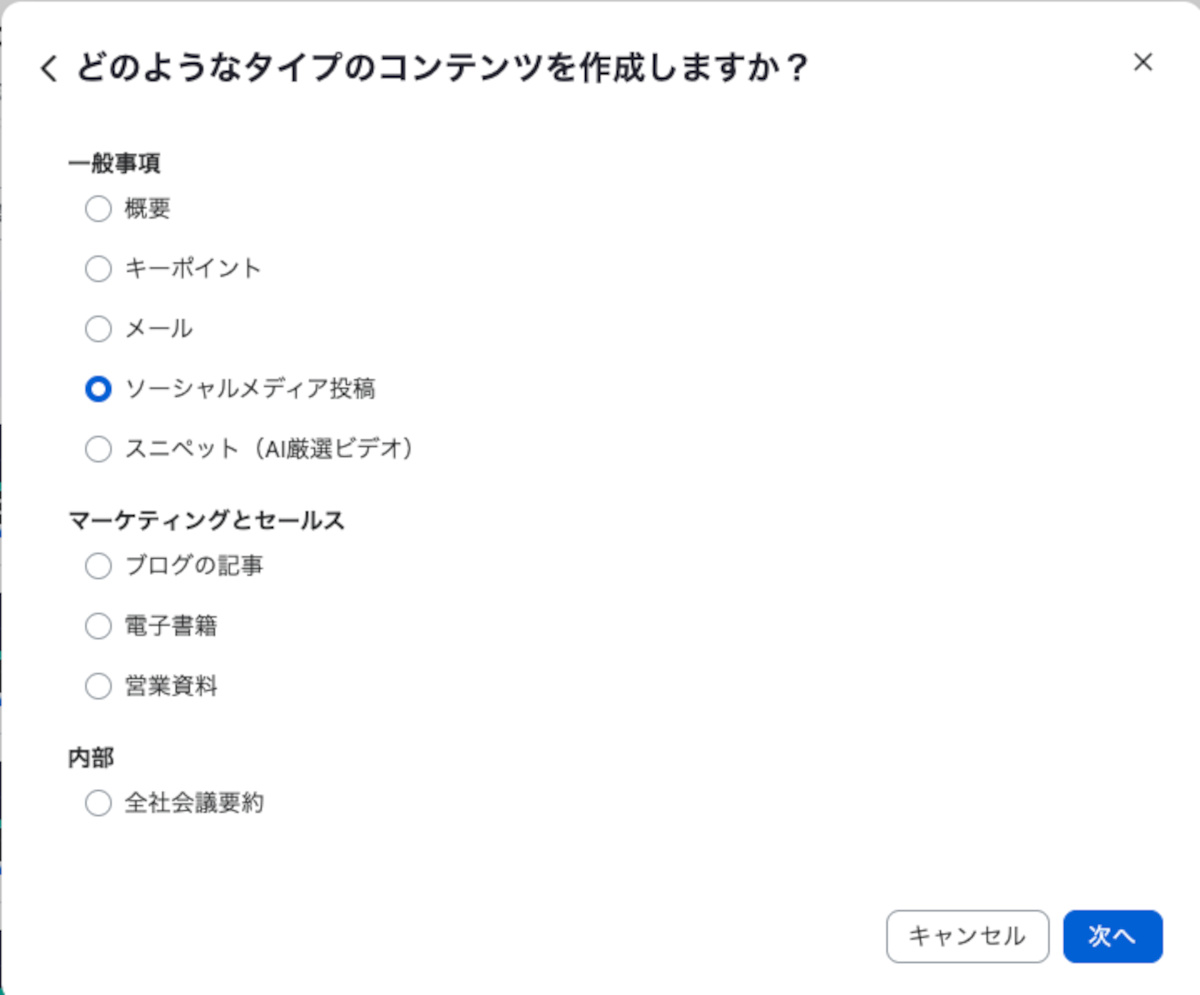The height and width of the screenshot is (995, 1200).
Task: Go back using the left chevron arrow
Action: pos(48,70)
